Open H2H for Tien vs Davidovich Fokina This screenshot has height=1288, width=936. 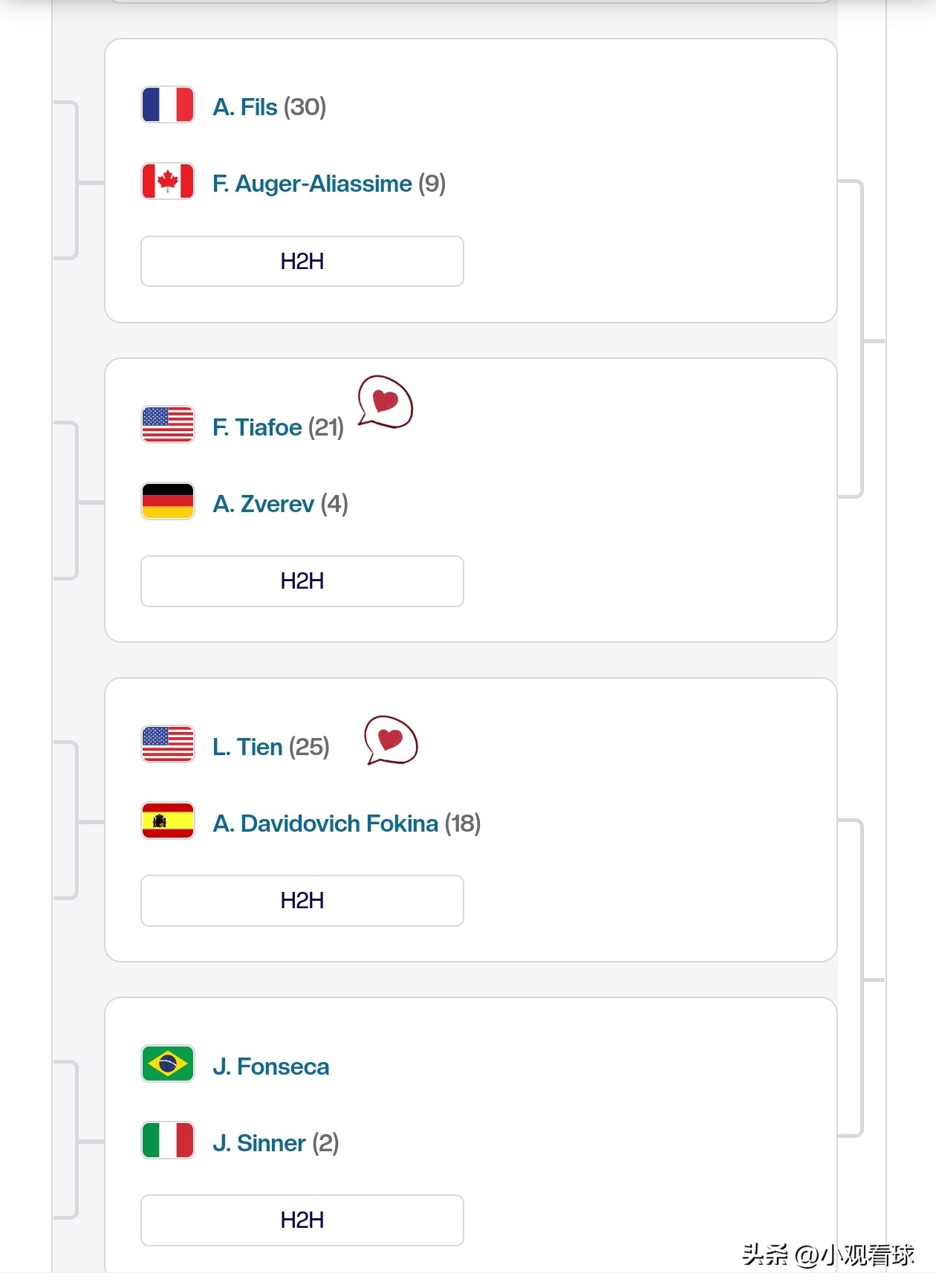[302, 901]
